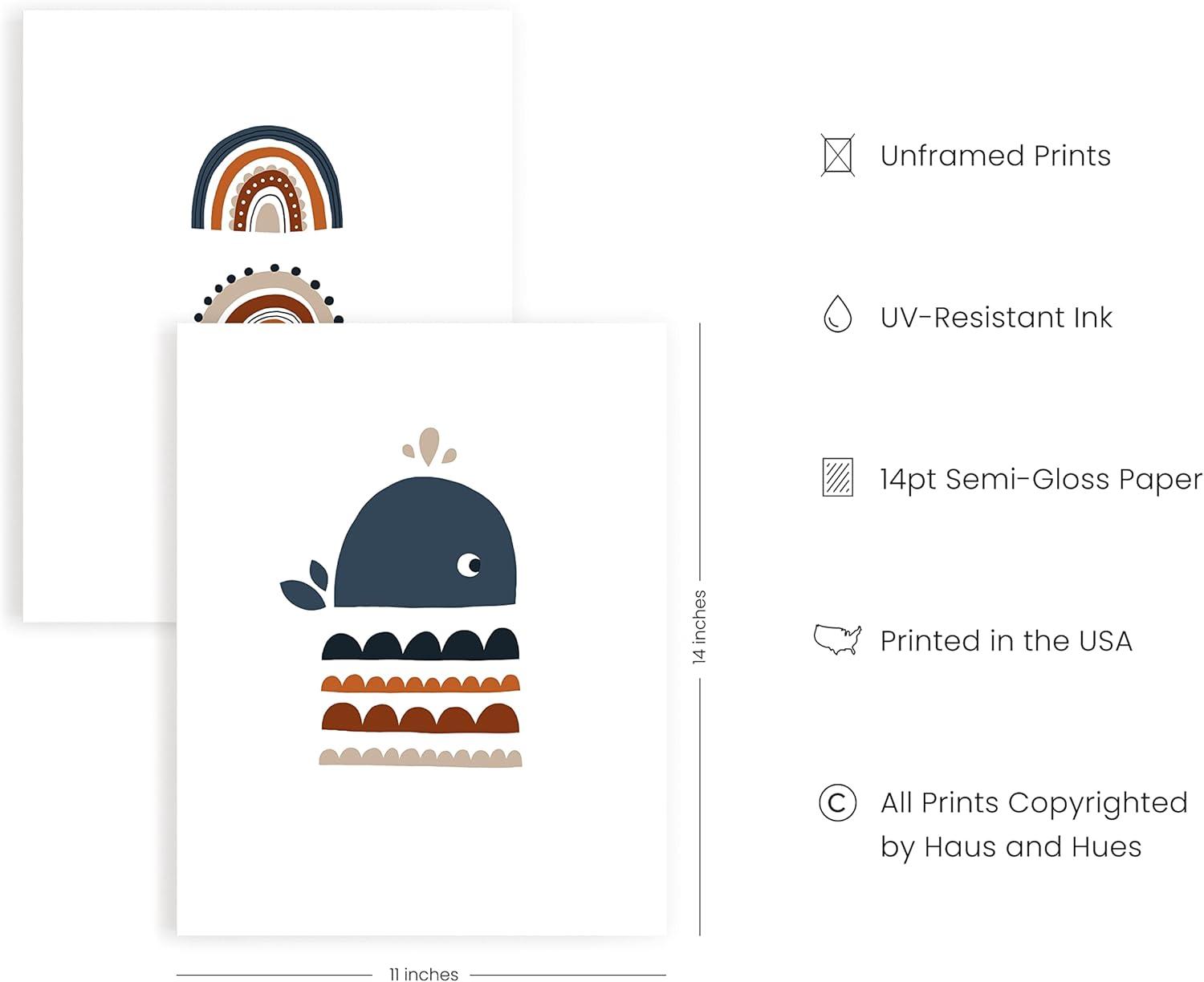Click the top rainbow illustration
Image resolution: width=1204 pixels, height=982 pixels.
267,178
